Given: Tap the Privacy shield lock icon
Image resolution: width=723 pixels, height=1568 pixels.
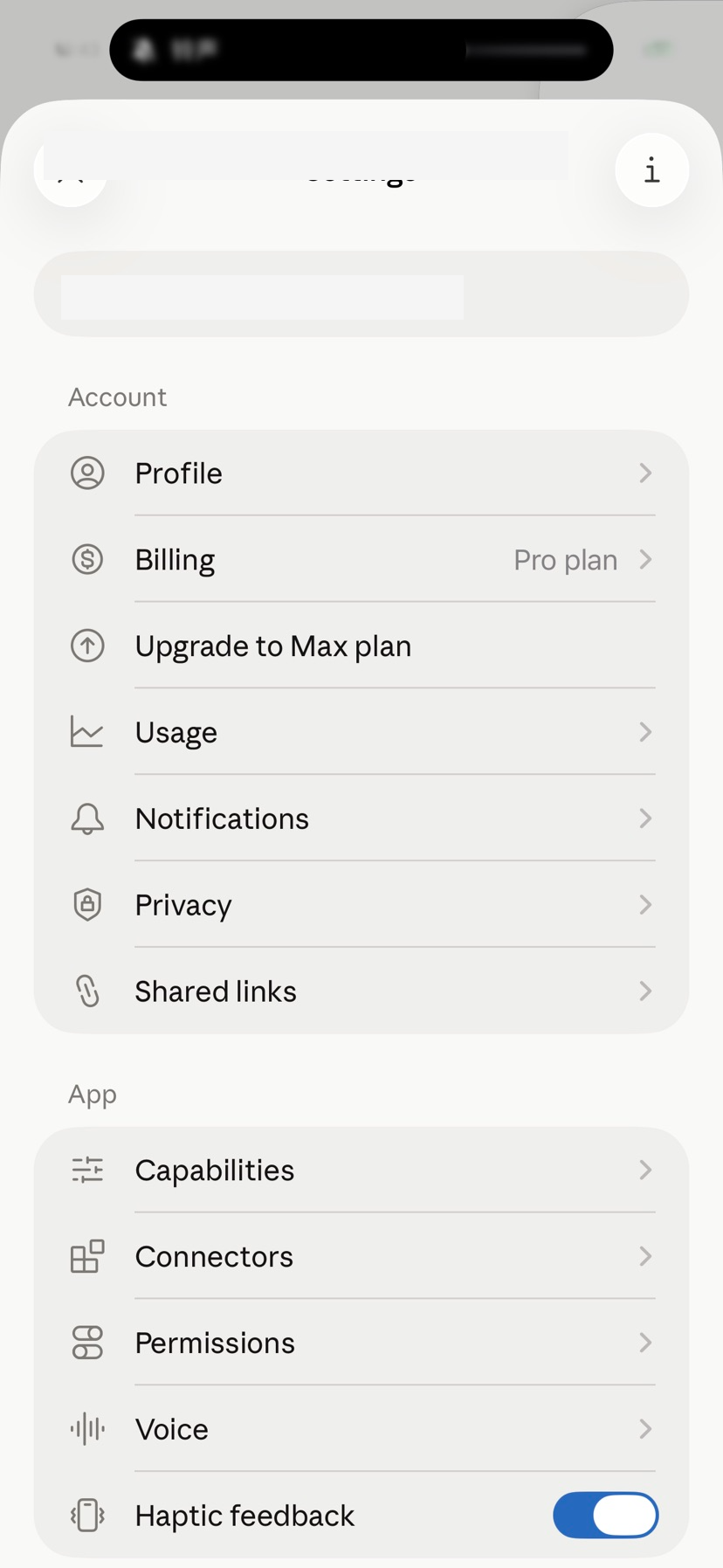Looking at the screenshot, I should [x=87, y=904].
